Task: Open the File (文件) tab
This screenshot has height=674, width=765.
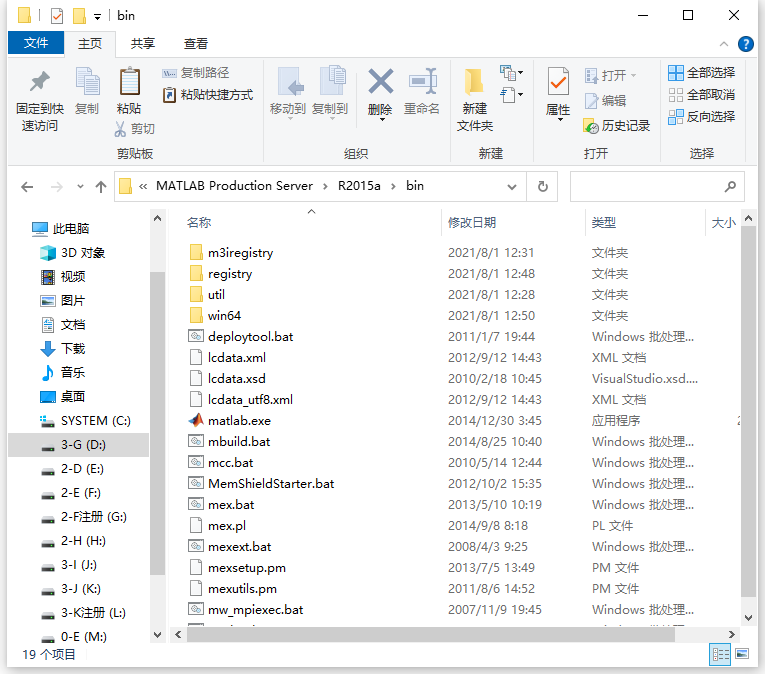Action: pyautogui.click(x=36, y=43)
